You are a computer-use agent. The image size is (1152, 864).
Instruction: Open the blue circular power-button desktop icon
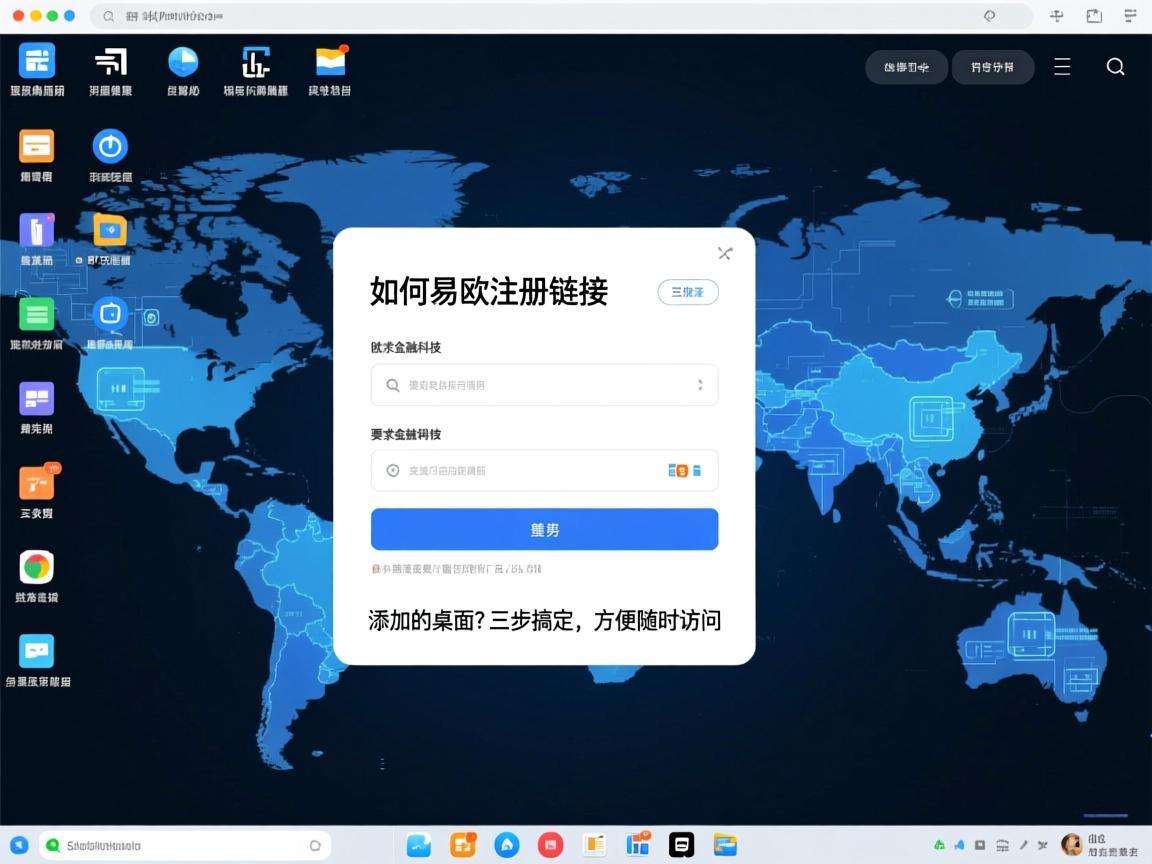click(x=110, y=146)
